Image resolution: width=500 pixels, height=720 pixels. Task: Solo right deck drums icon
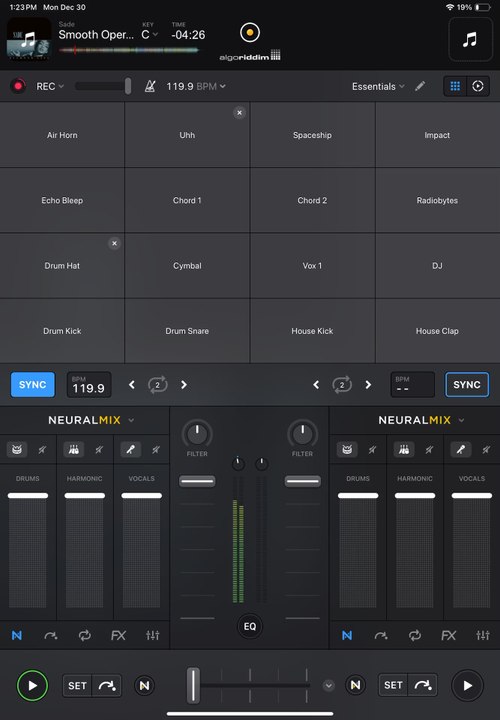pos(347,450)
